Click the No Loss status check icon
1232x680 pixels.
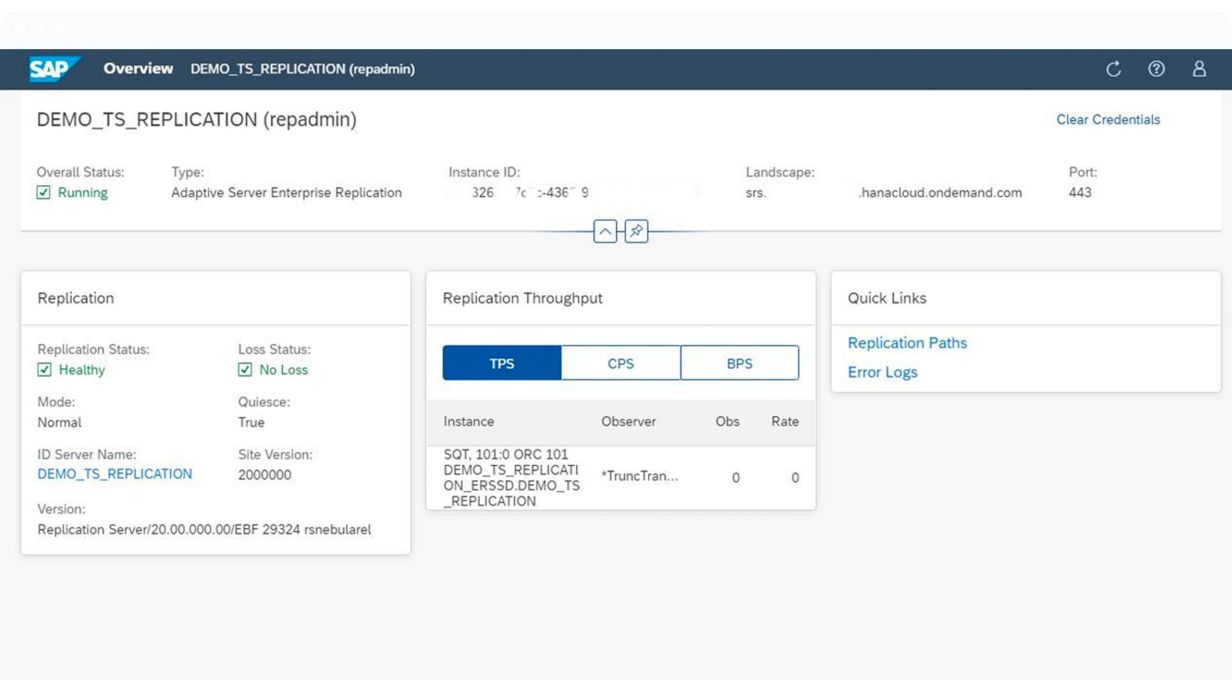[245, 370]
